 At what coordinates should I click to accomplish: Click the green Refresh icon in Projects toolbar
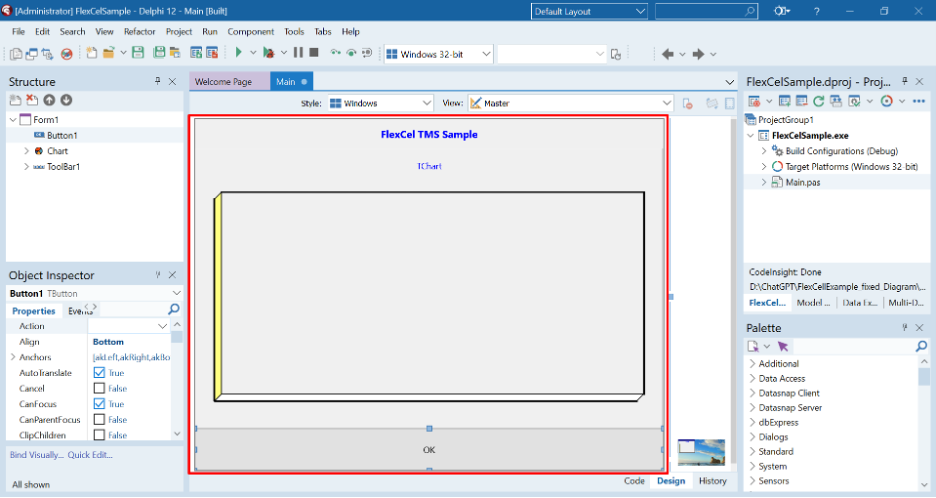(x=818, y=101)
